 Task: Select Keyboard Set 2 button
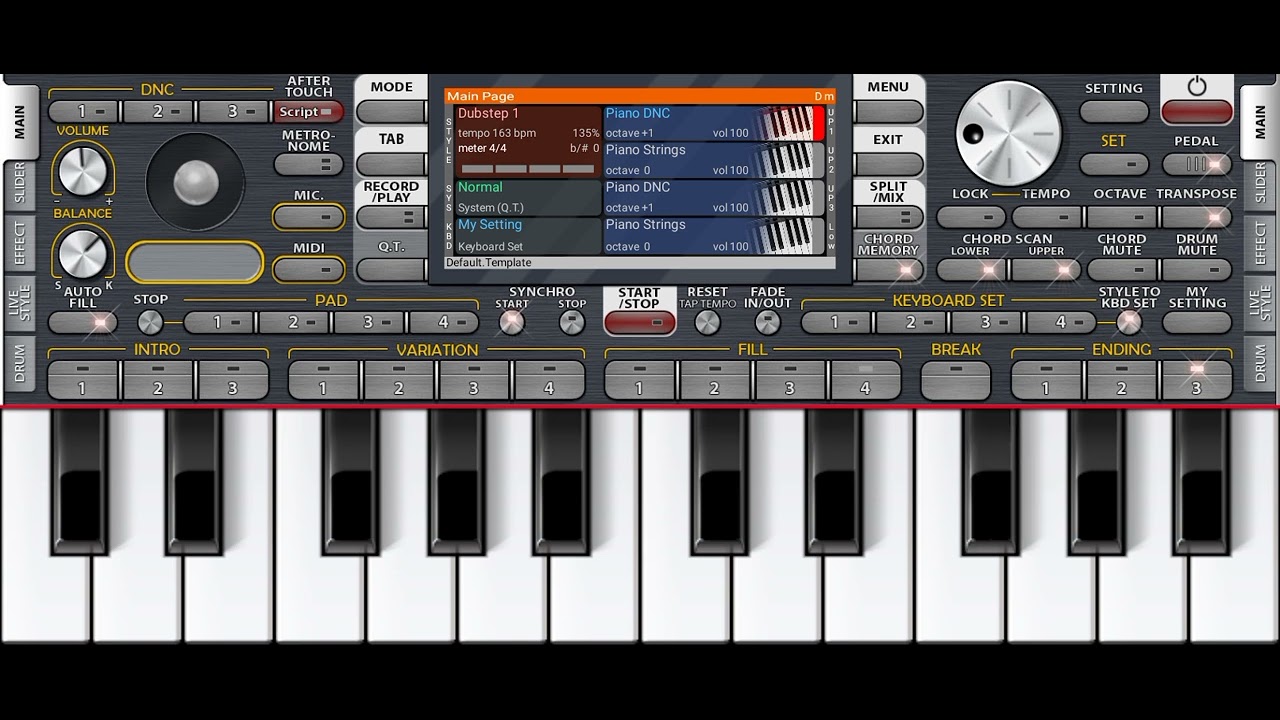911,322
